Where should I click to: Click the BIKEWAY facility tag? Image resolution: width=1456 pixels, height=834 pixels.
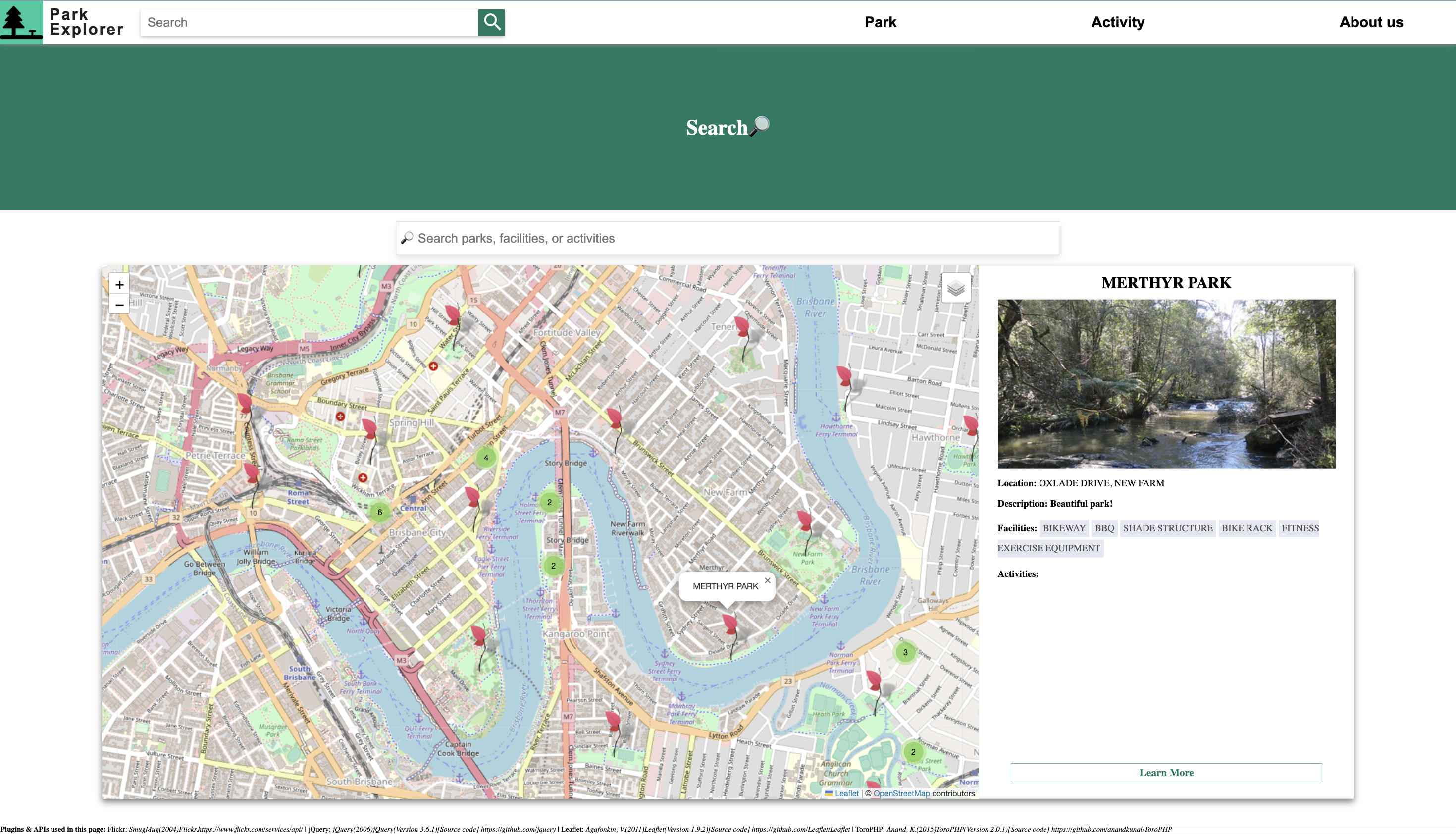[1064, 528]
